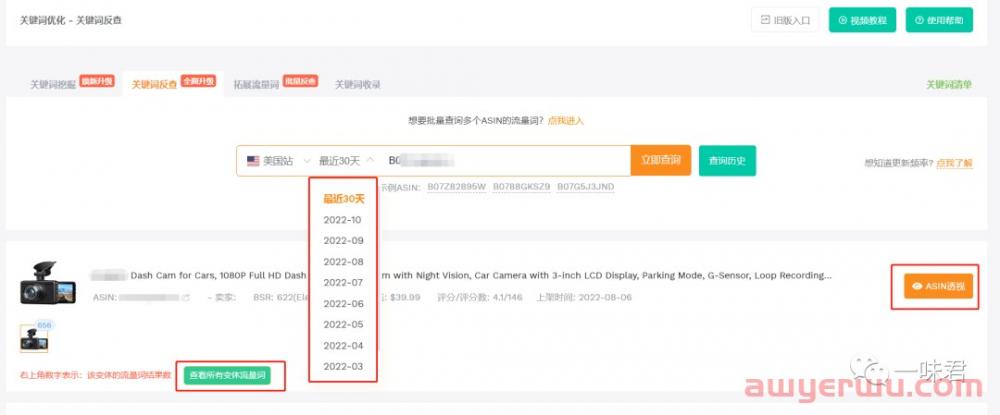Pick sample ASIN B07G5J3JND
1000x415 pixels.
point(586,187)
